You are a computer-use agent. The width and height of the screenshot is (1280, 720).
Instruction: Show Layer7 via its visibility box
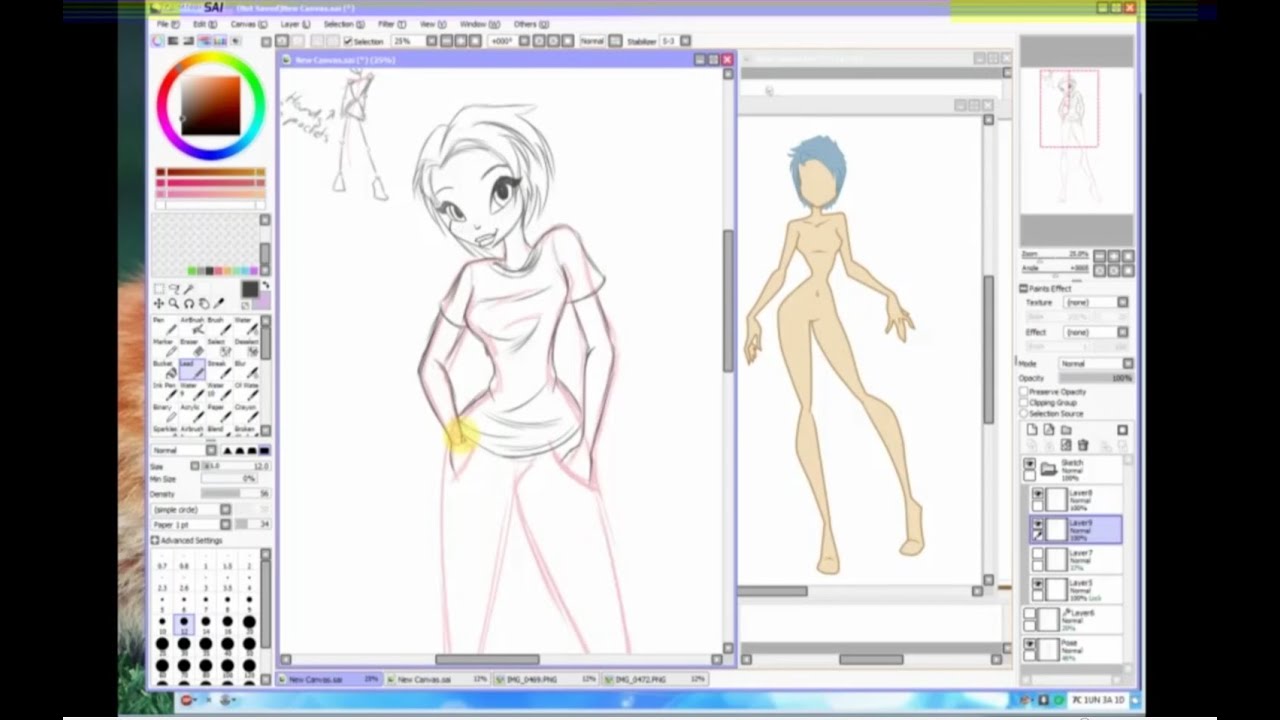point(1038,554)
